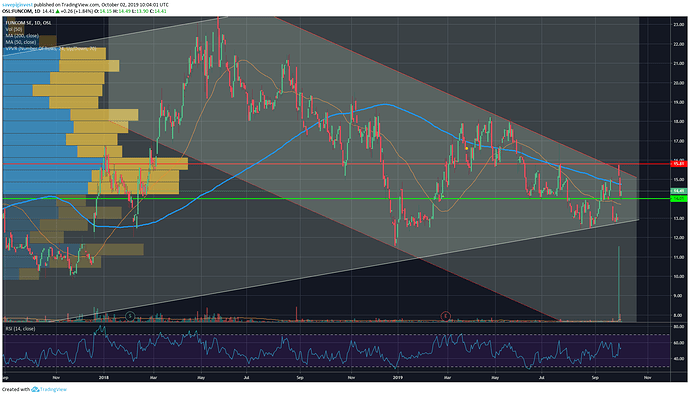Image resolution: width=690 pixels, height=396 pixels.
Task: Click the red horizontal price label 15.81
Action: 678,164
